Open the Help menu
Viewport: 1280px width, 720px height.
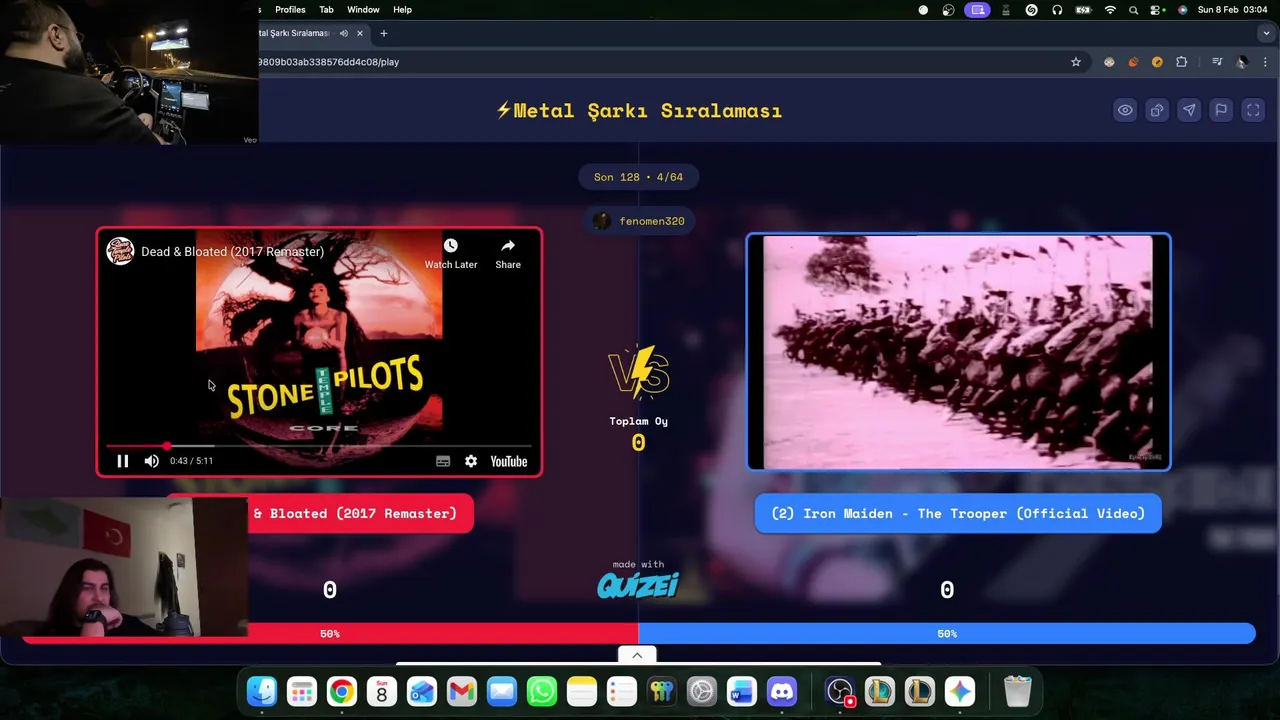pyautogui.click(x=402, y=10)
